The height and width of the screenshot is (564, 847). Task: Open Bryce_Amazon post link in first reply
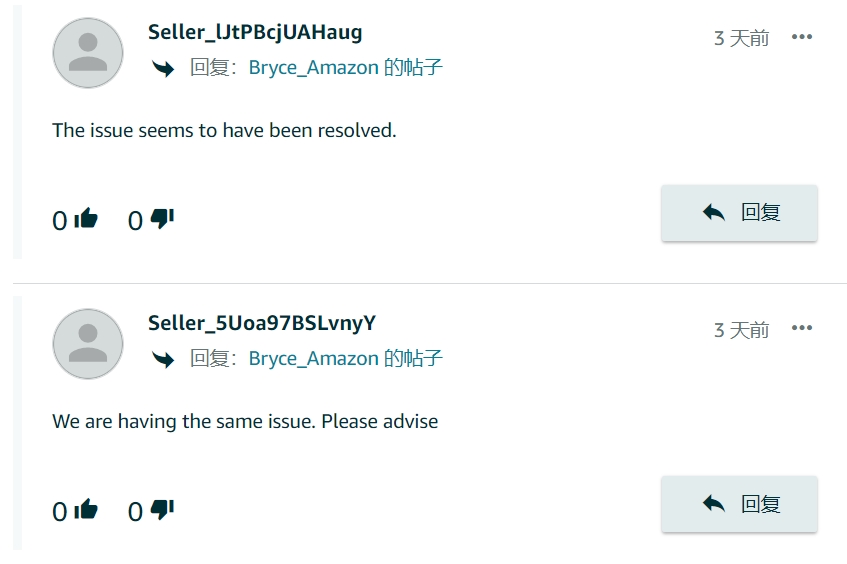pyautogui.click(x=345, y=68)
